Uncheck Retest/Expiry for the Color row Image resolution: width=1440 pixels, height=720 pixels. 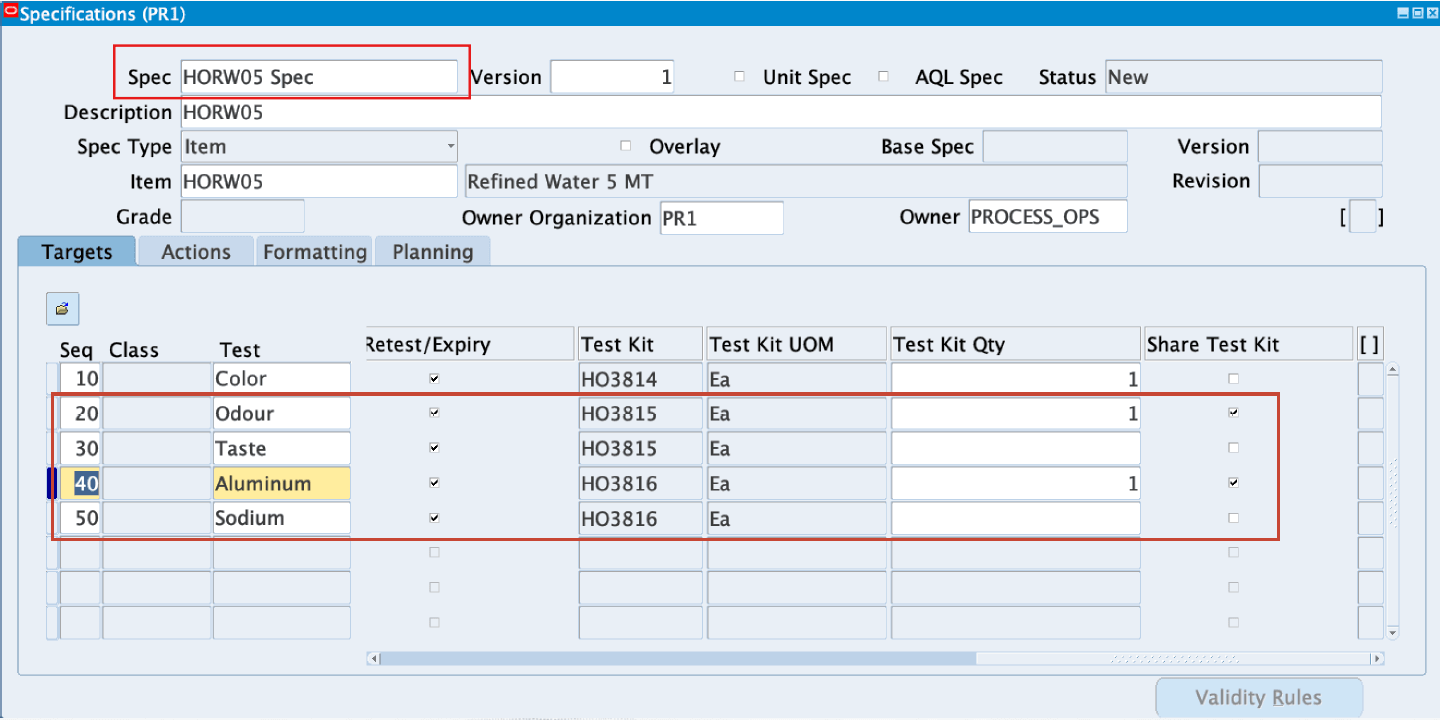click(434, 379)
